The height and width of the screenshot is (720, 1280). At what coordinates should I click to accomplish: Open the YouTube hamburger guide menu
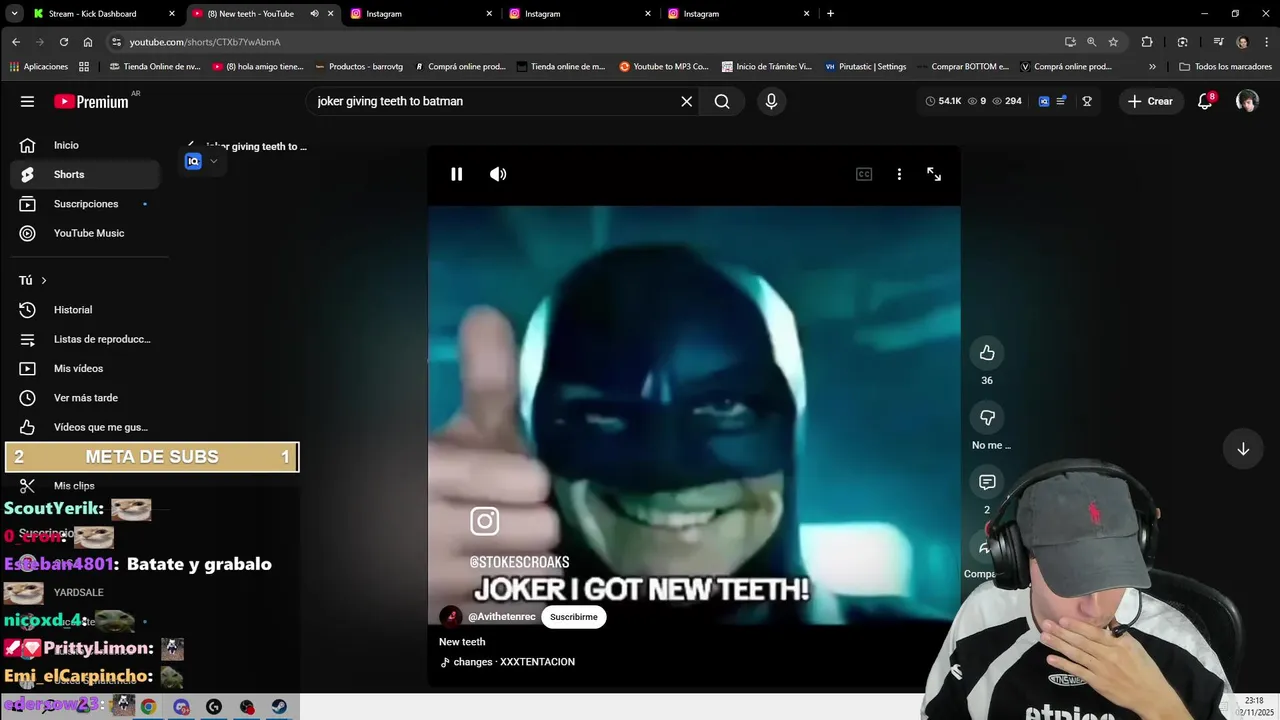click(x=27, y=101)
